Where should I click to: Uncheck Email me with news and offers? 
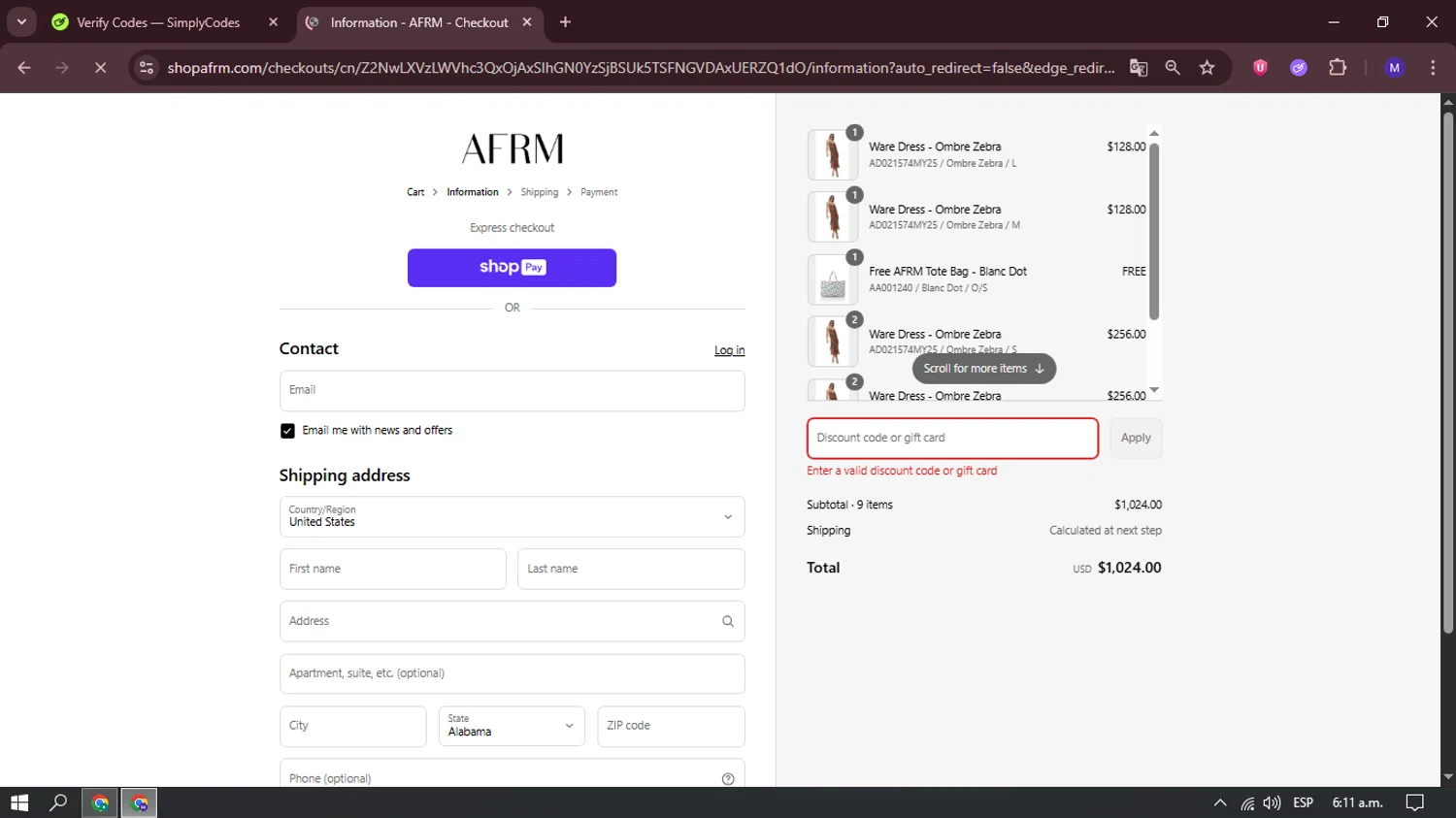pyautogui.click(x=287, y=431)
